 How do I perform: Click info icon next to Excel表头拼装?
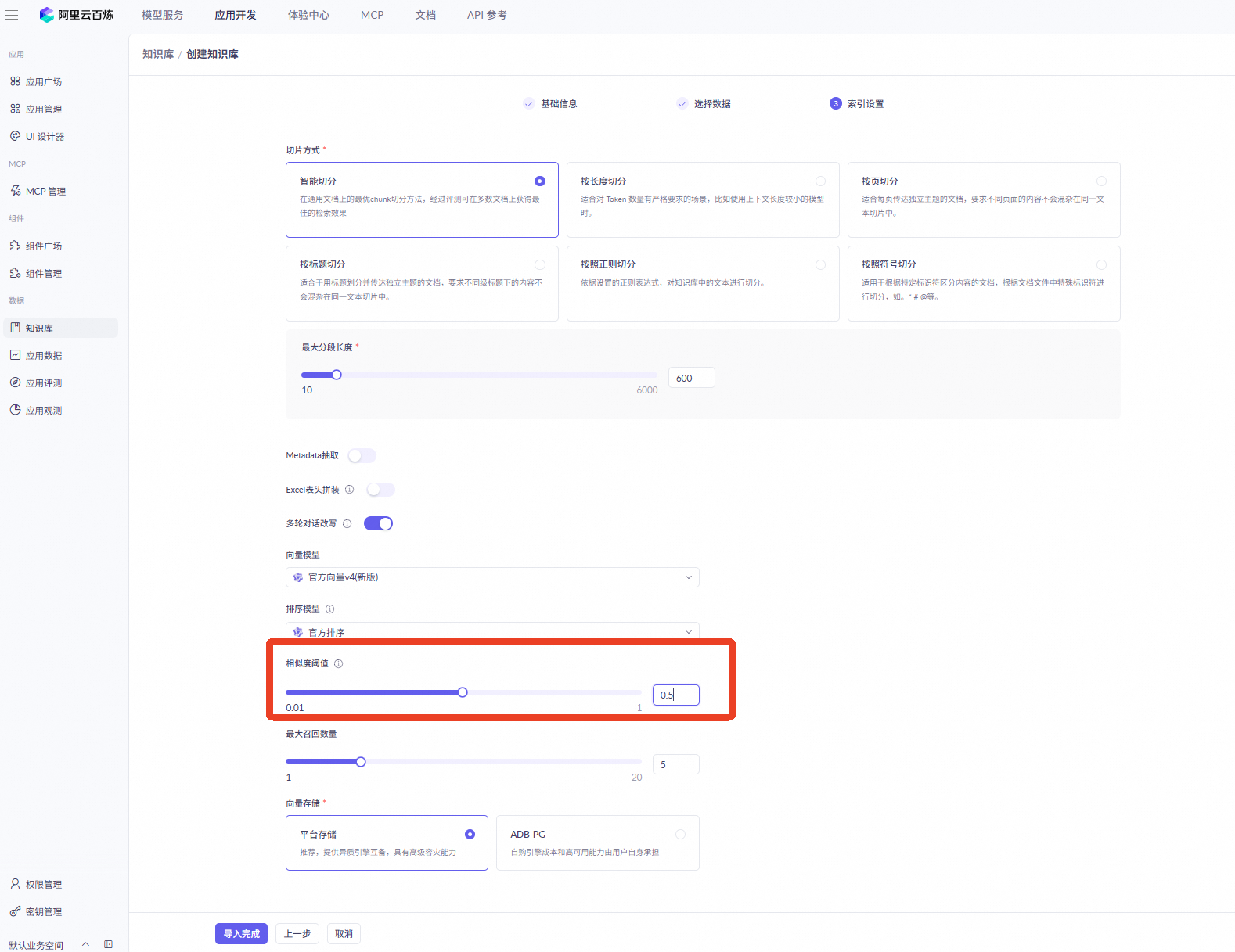(350, 490)
